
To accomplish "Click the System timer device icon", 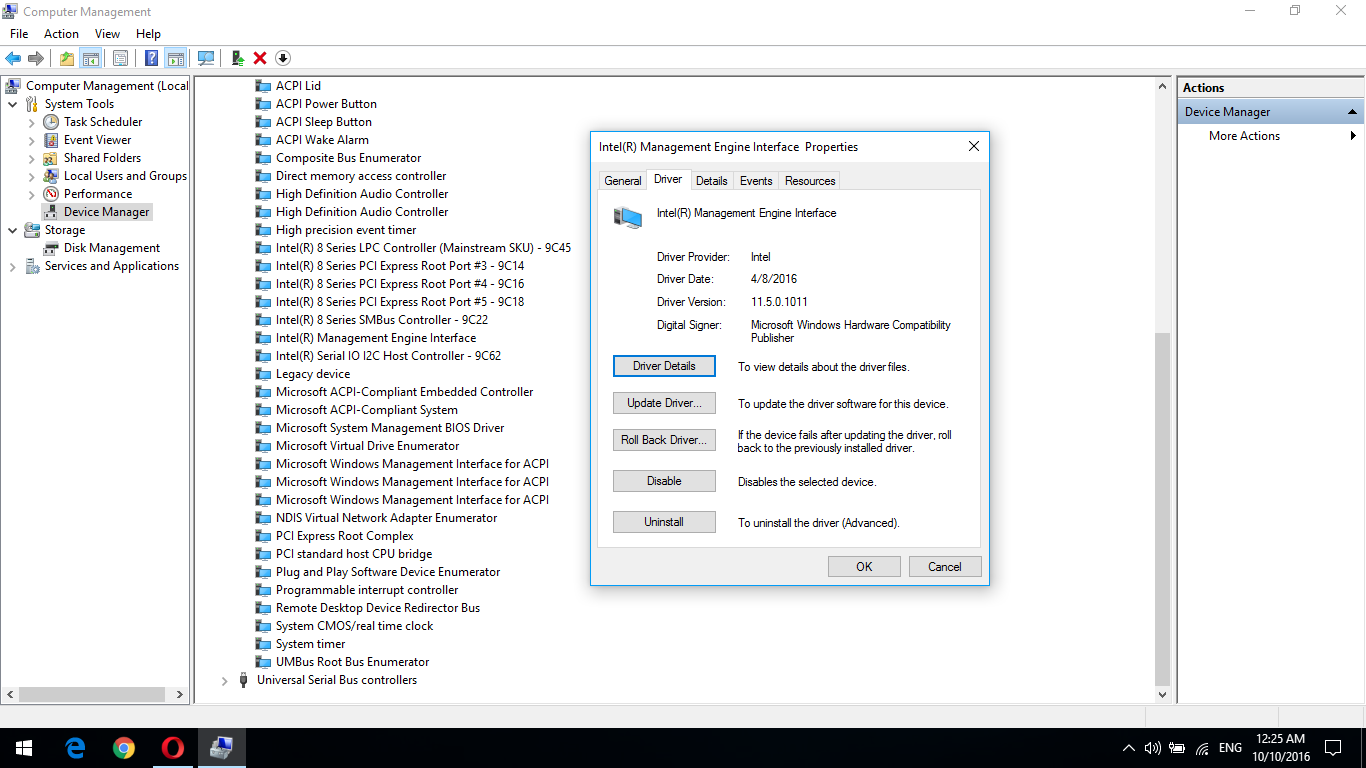I will point(263,644).
